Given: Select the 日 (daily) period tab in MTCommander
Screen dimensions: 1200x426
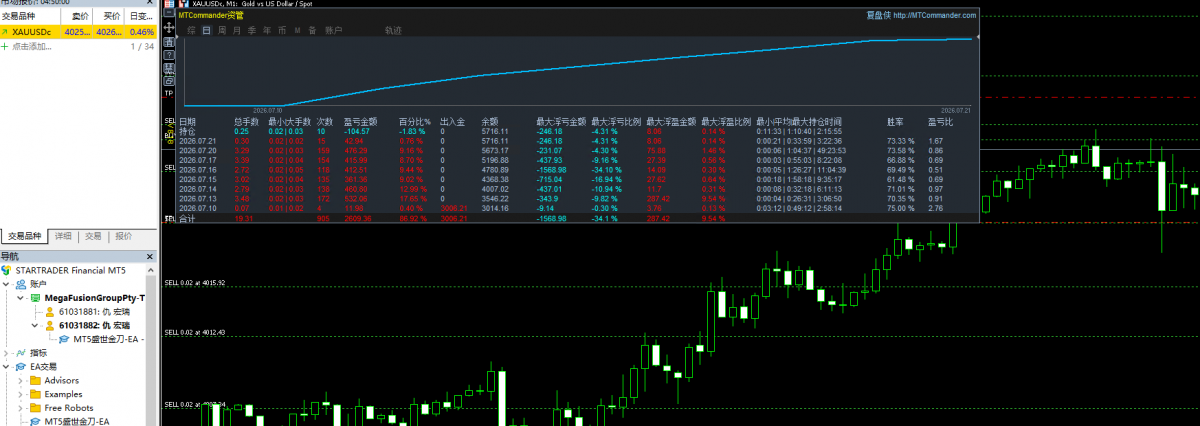Looking at the screenshot, I should (207, 31).
